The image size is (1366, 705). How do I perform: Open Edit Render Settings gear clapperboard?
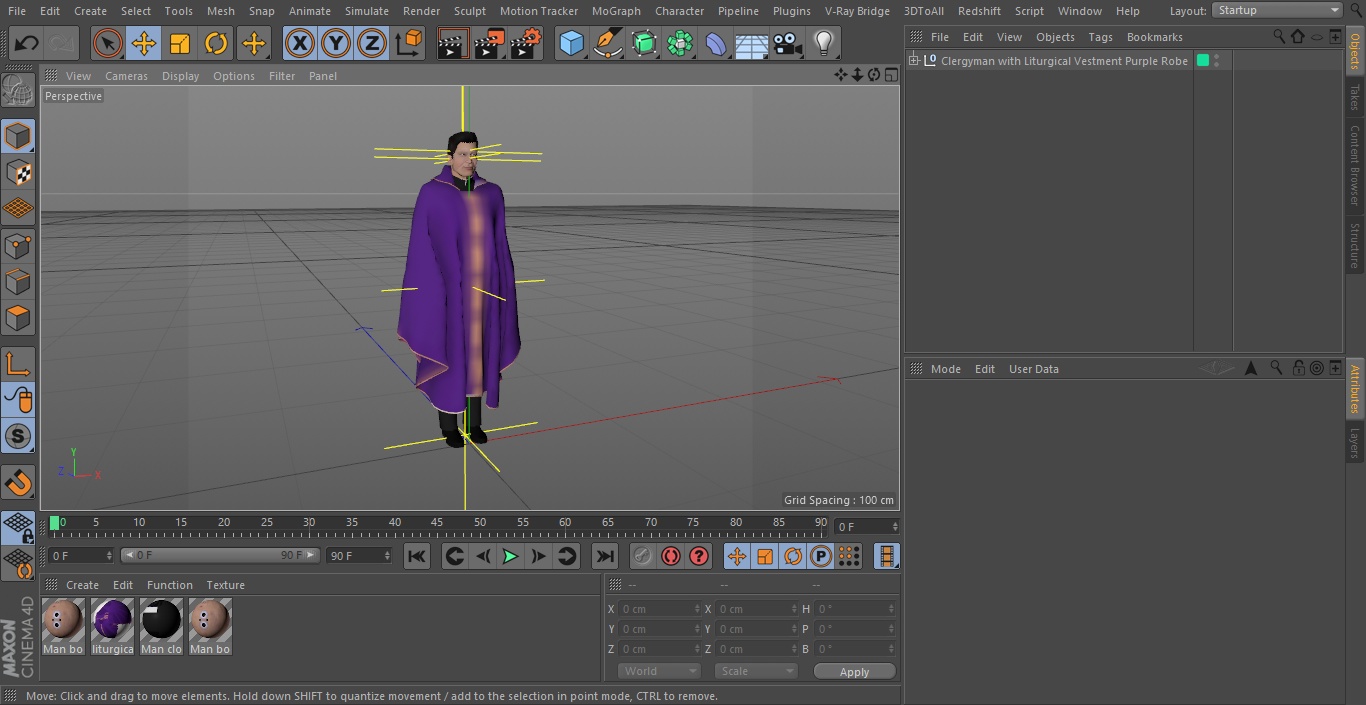[x=526, y=43]
